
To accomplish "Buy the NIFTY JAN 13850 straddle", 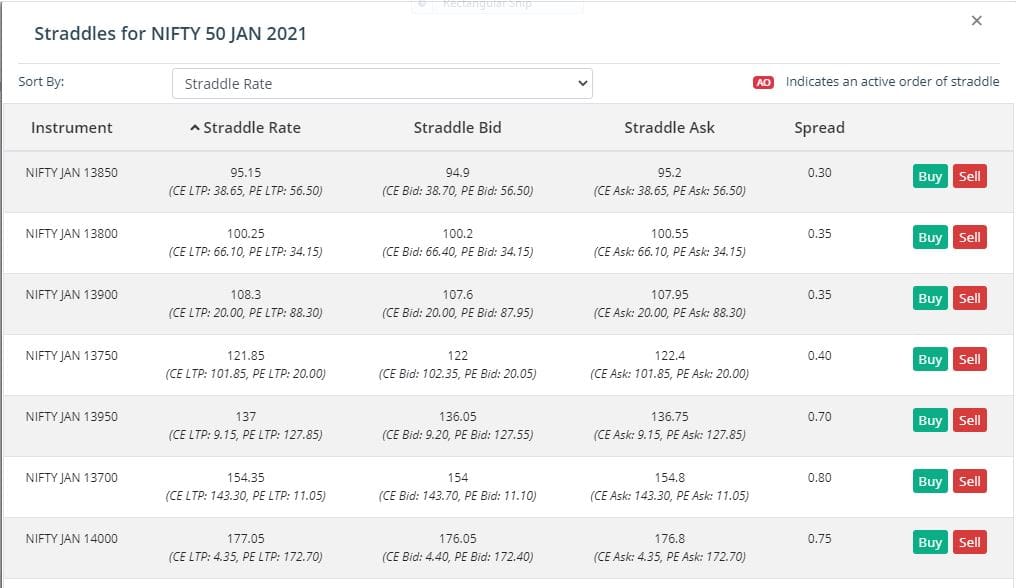I will pyautogui.click(x=930, y=176).
